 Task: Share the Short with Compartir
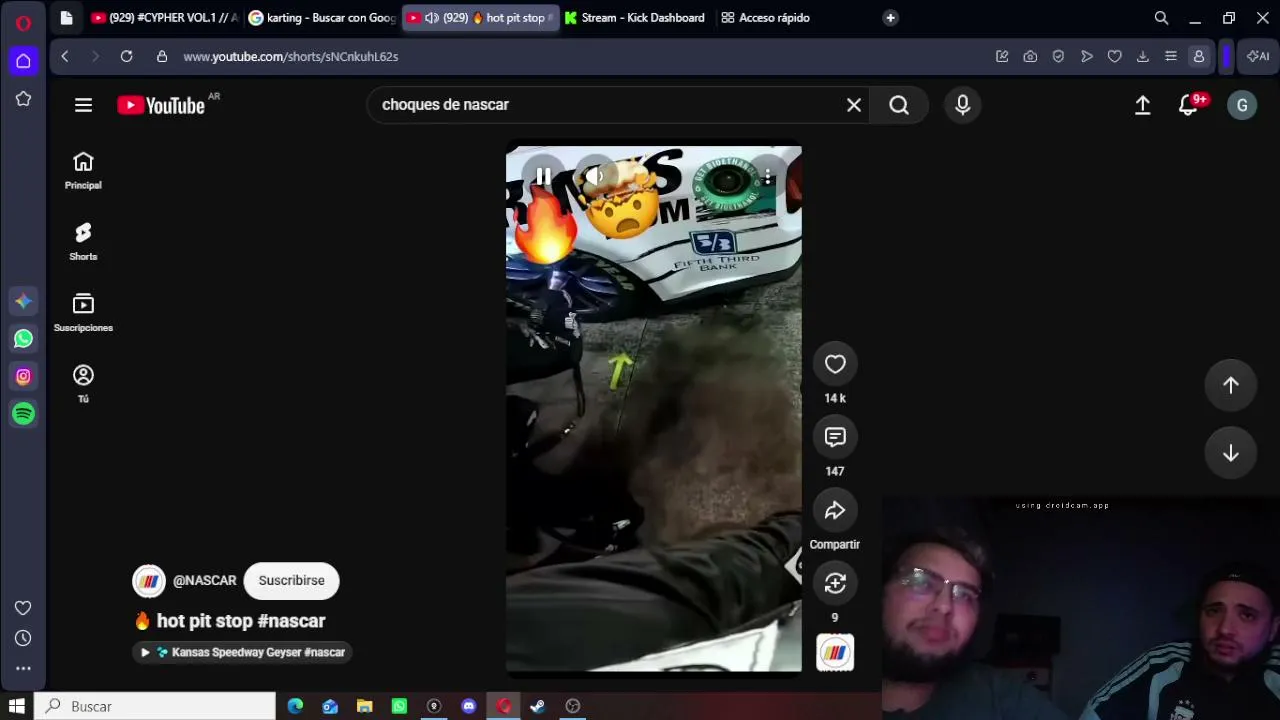(x=835, y=511)
